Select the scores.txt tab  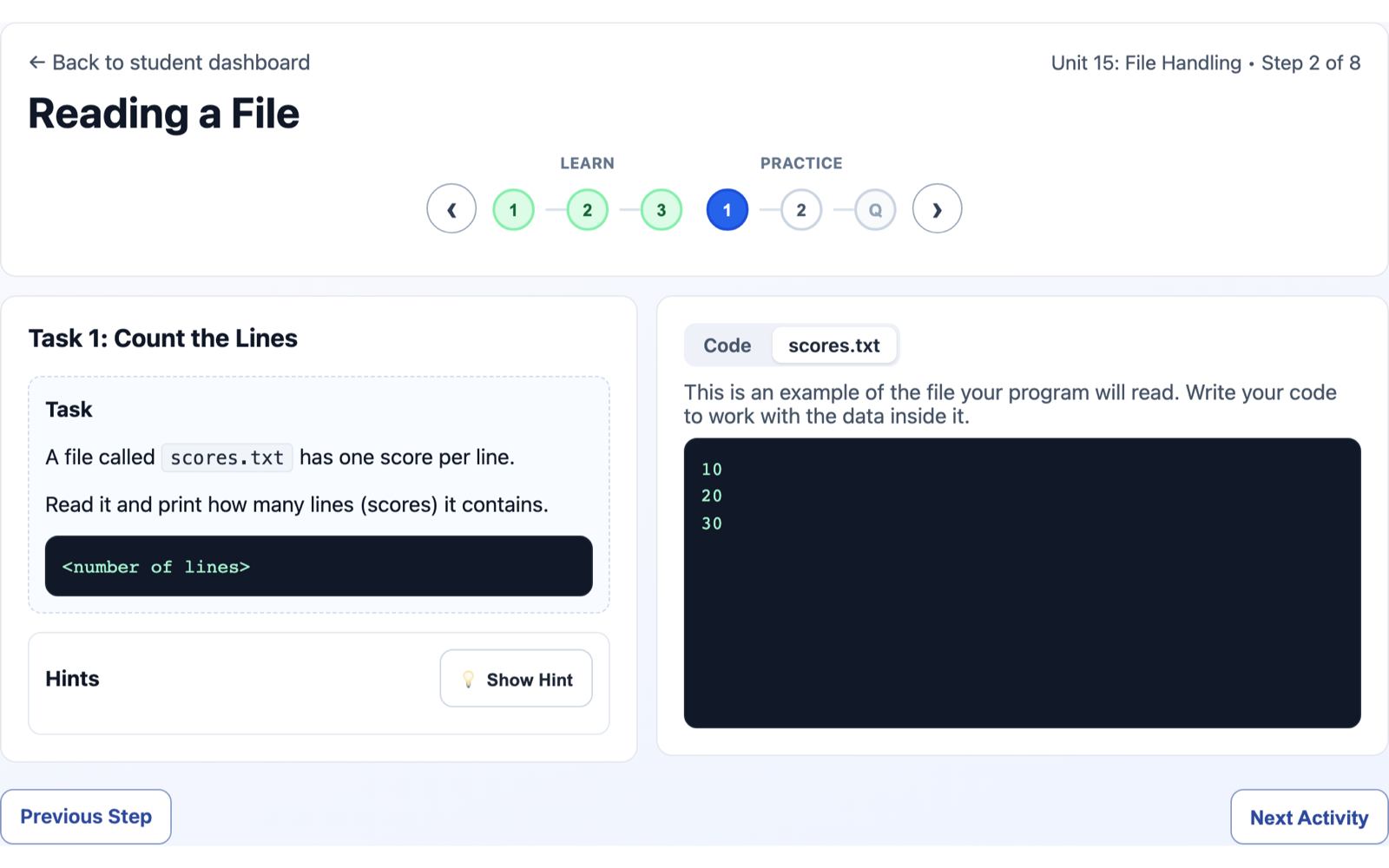tap(834, 345)
